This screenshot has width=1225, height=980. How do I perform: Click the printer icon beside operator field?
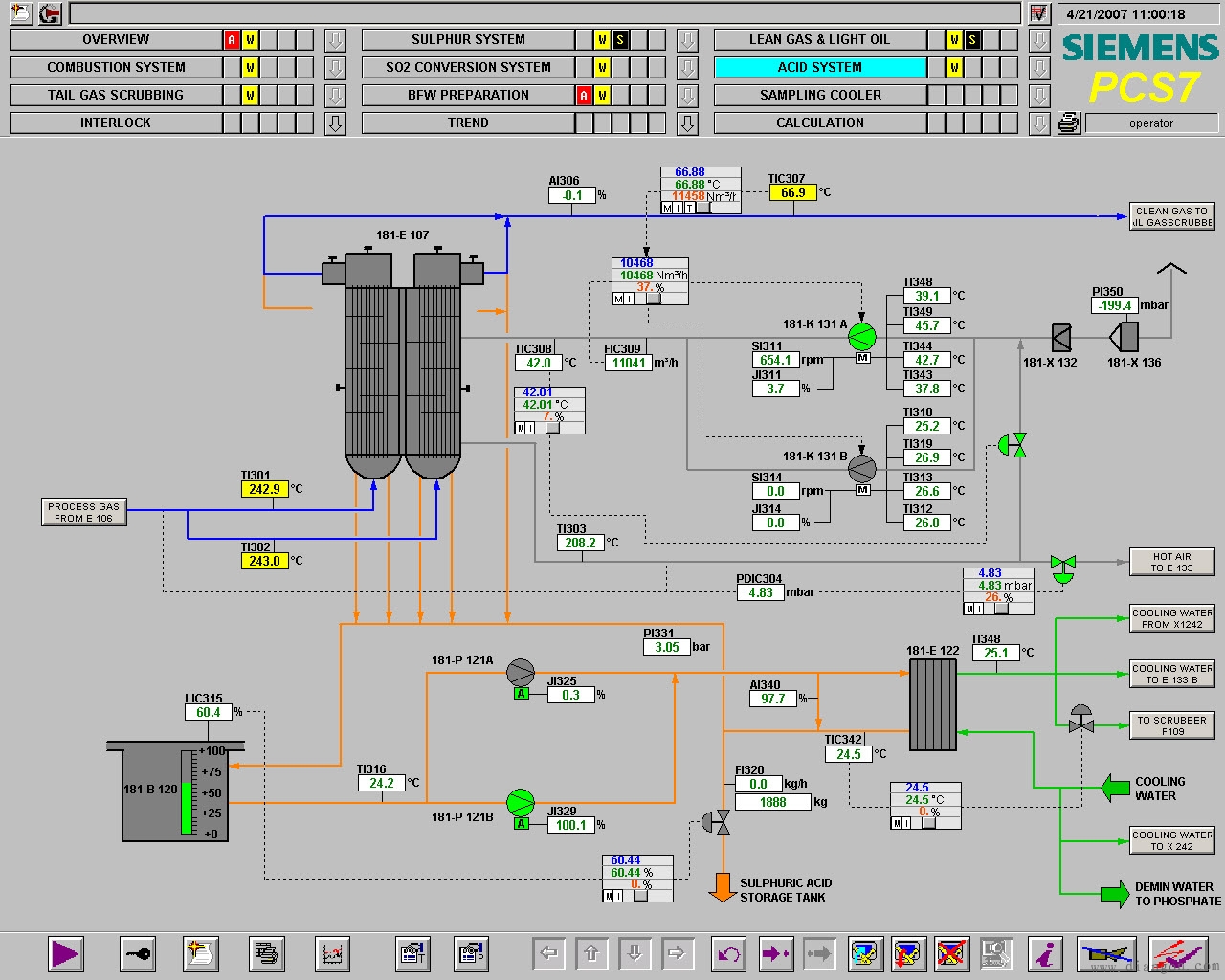tap(1069, 122)
